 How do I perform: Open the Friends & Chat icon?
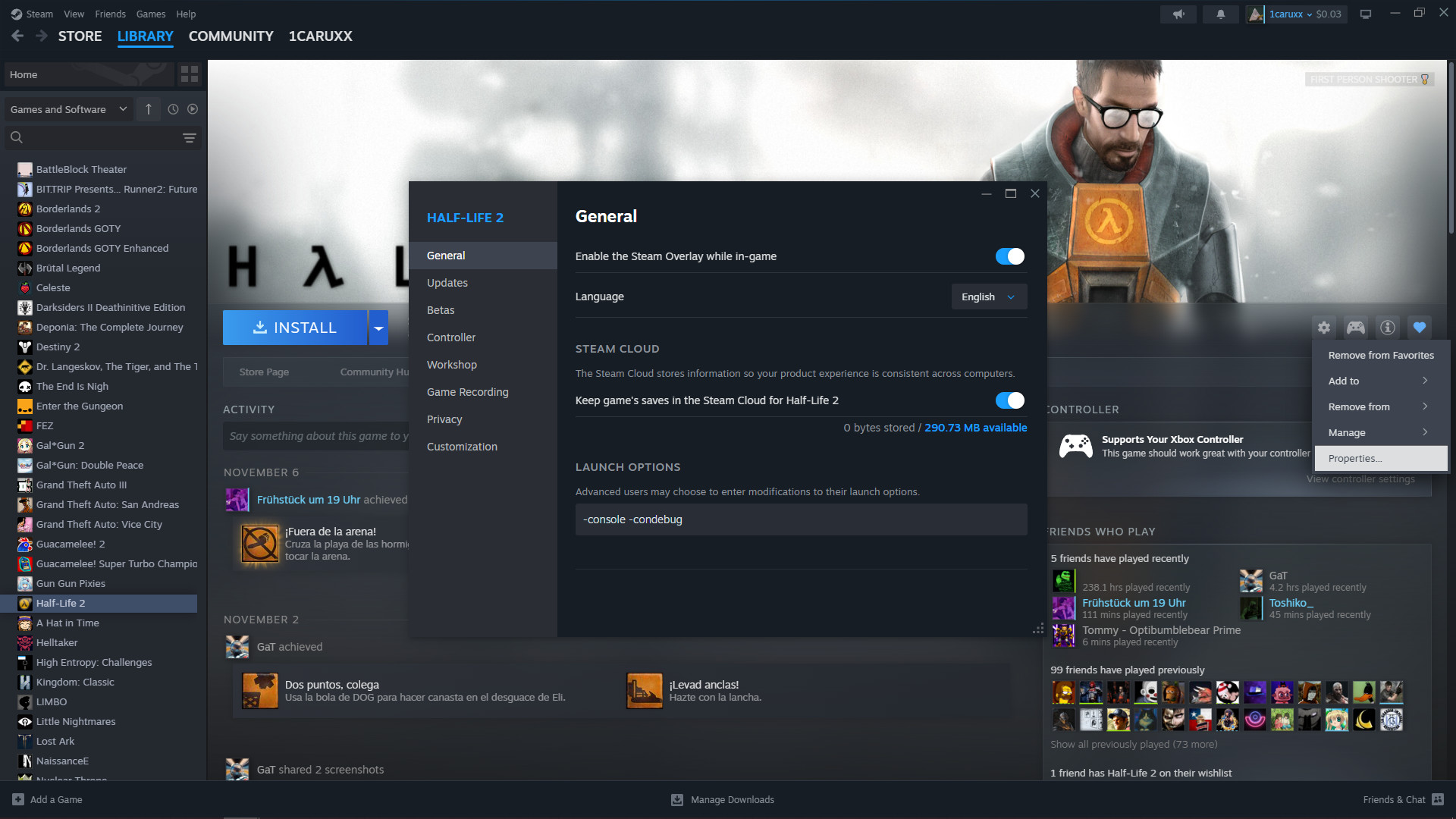[1438, 799]
